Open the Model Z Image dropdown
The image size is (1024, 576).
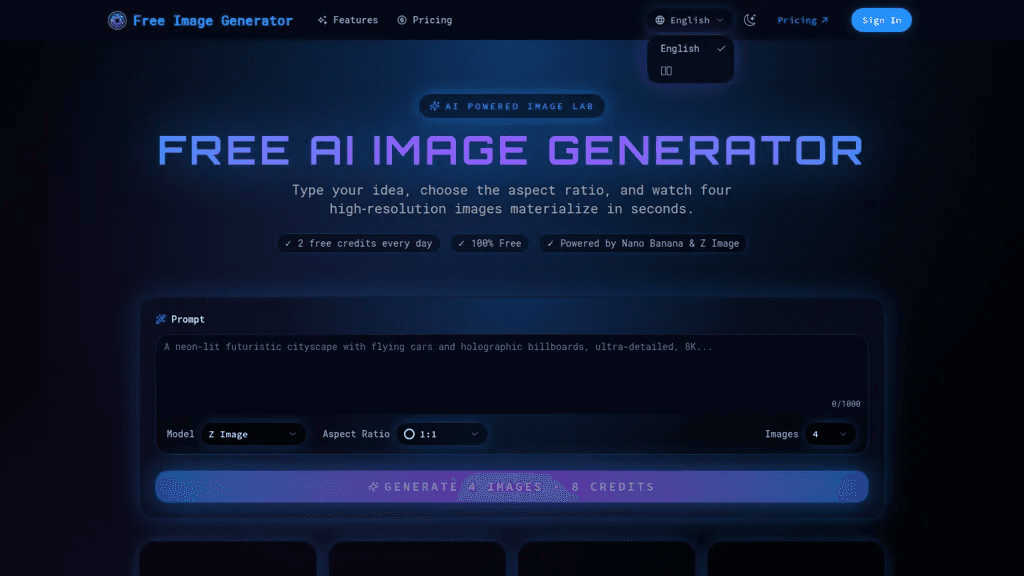(253, 434)
